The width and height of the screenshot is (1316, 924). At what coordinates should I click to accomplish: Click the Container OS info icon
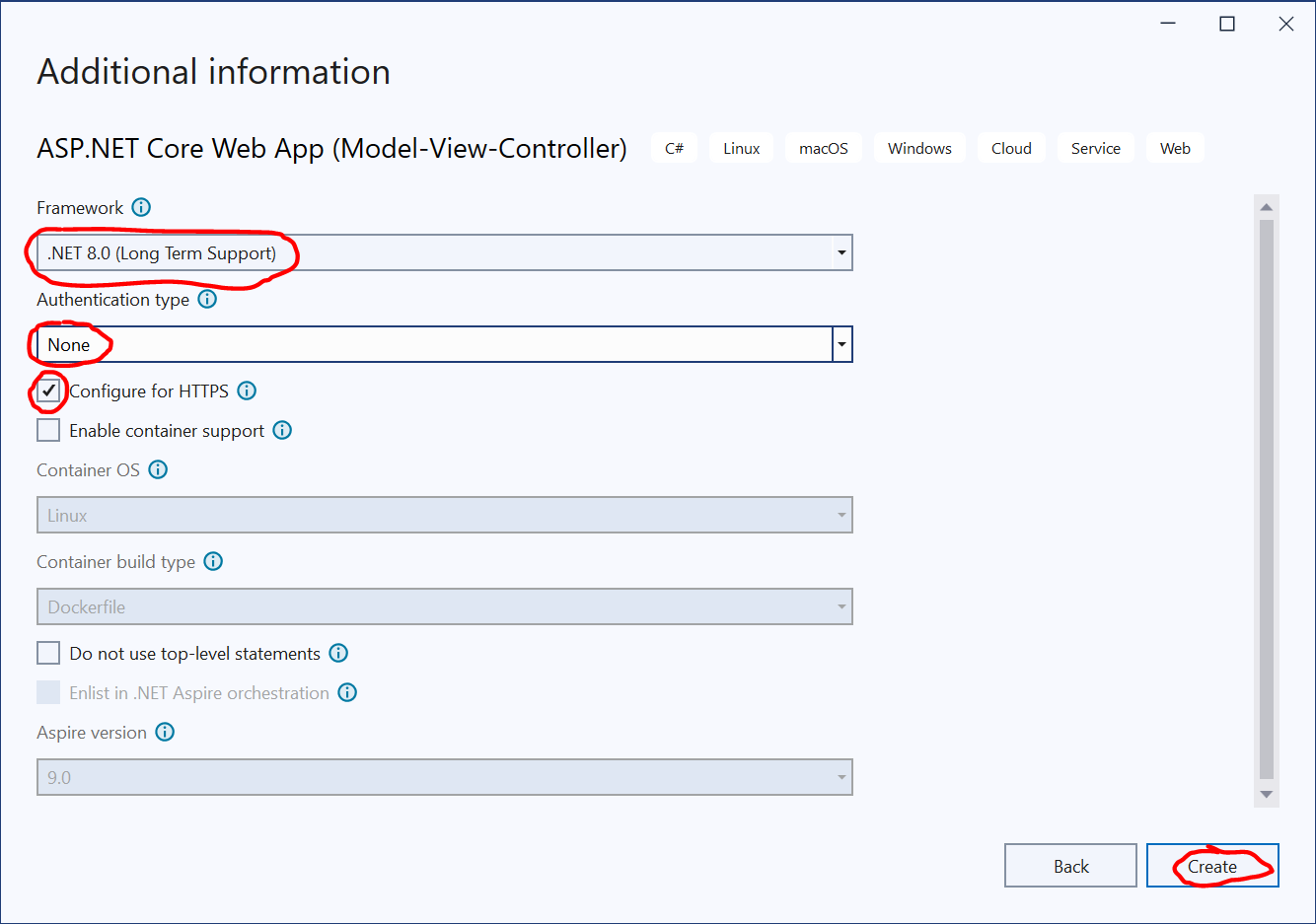158,469
